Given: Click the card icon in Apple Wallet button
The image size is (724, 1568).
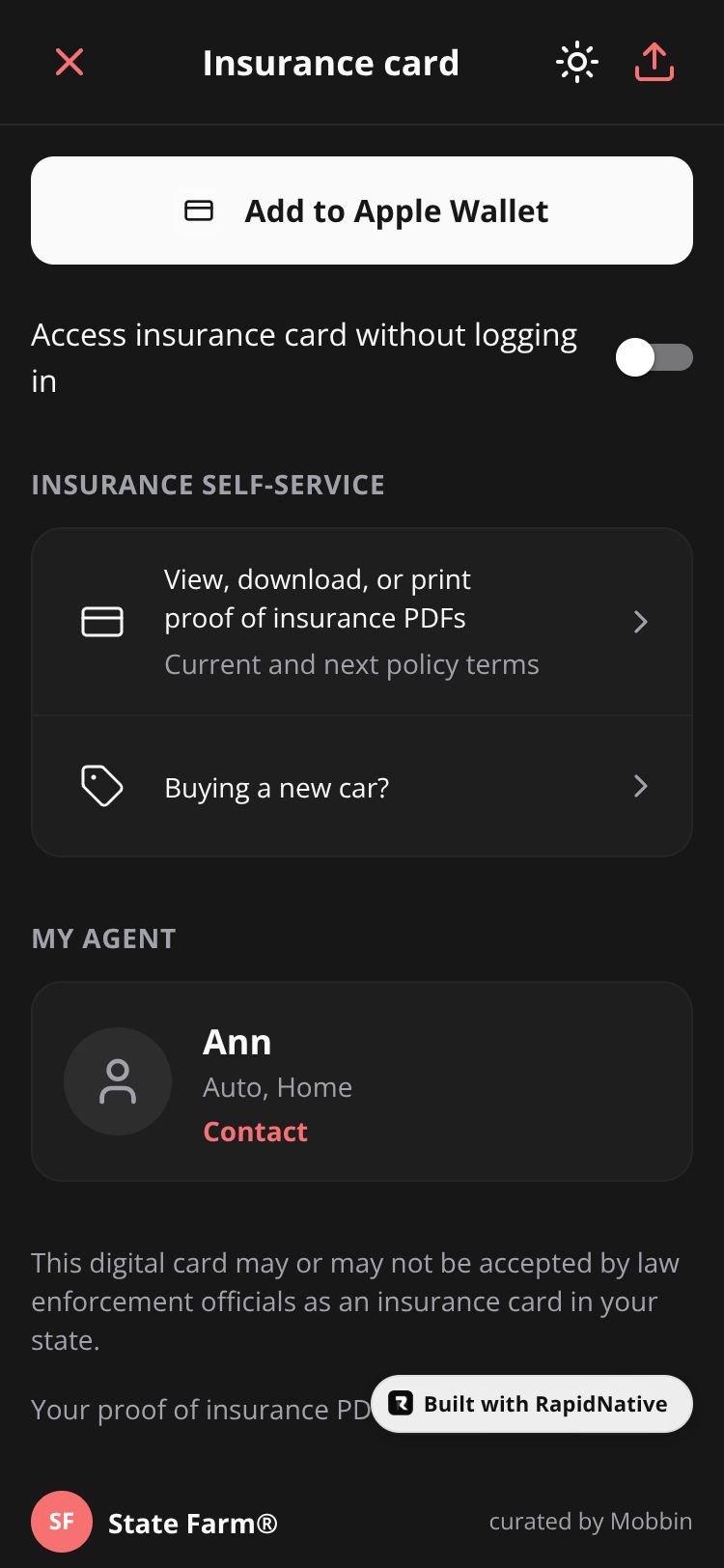Looking at the screenshot, I should (x=199, y=210).
